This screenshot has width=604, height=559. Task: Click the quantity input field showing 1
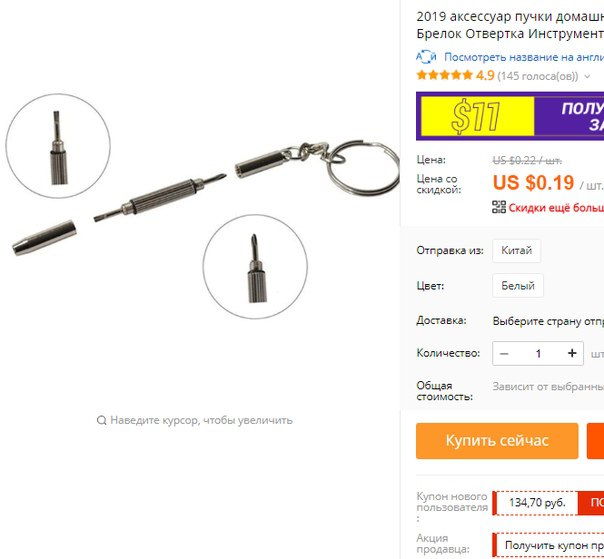[x=538, y=353]
